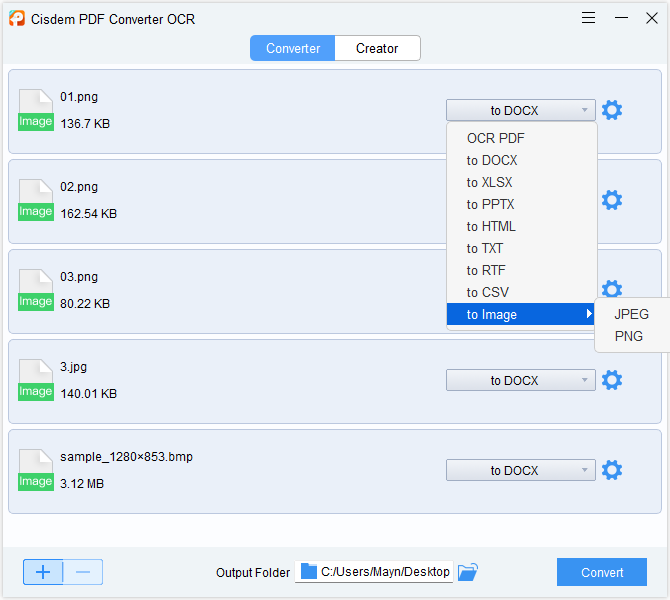
Task: Open settings gear for 3.jpg
Action: 611,380
